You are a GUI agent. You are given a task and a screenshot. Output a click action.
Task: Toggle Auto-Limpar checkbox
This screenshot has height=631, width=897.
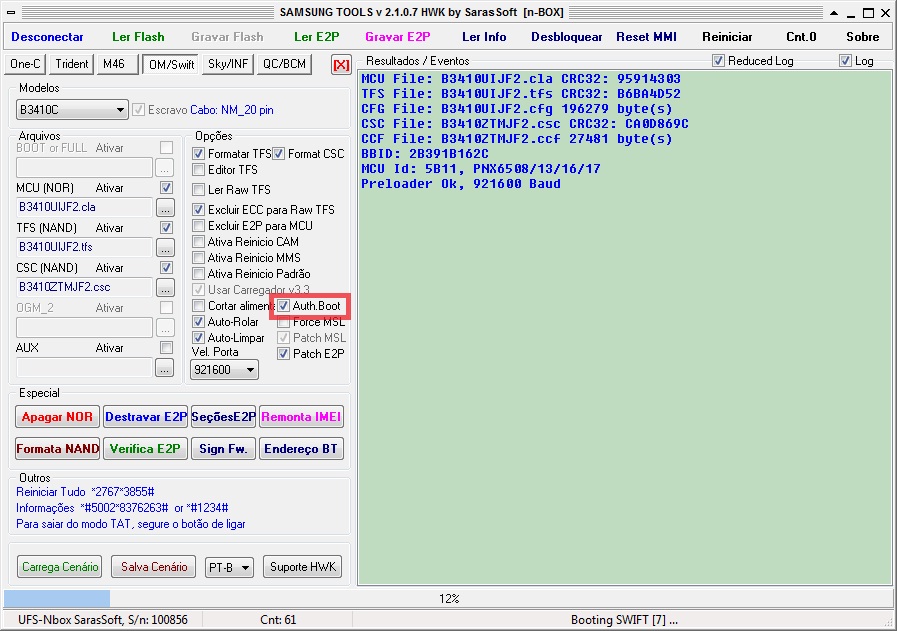click(199, 338)
